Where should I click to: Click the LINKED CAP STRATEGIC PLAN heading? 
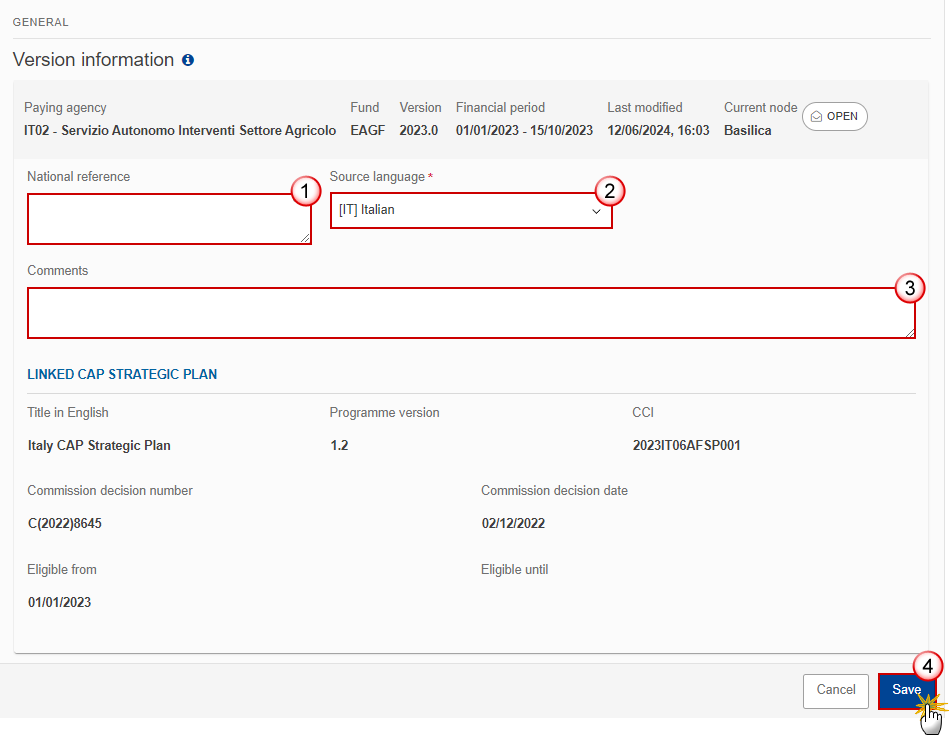(x=122, y=375)
